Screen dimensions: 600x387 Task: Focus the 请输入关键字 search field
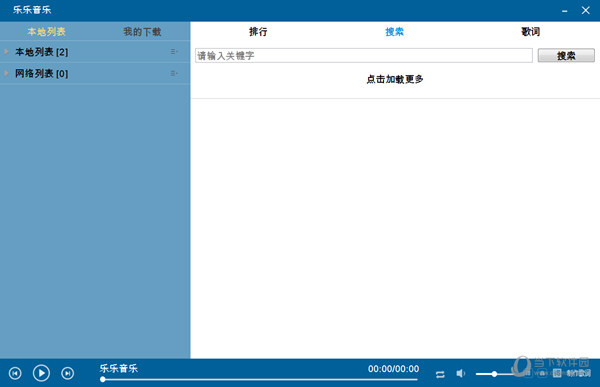tap(364, 56)
